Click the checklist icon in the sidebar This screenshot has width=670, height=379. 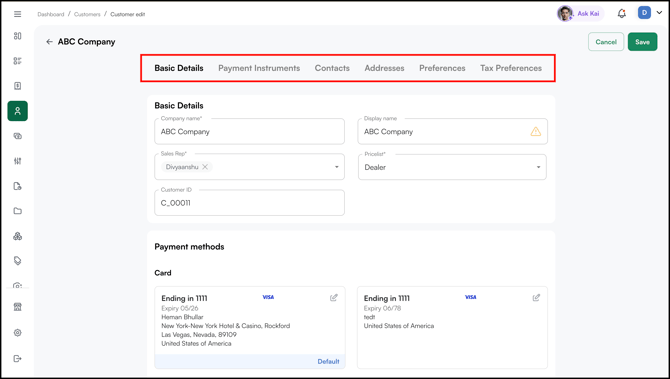(18, 61)
